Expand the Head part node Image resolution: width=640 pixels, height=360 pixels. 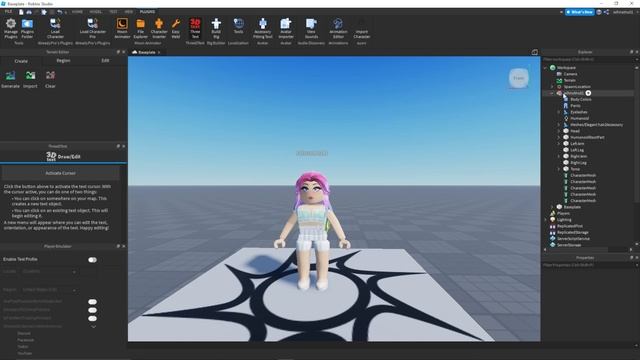559,131
